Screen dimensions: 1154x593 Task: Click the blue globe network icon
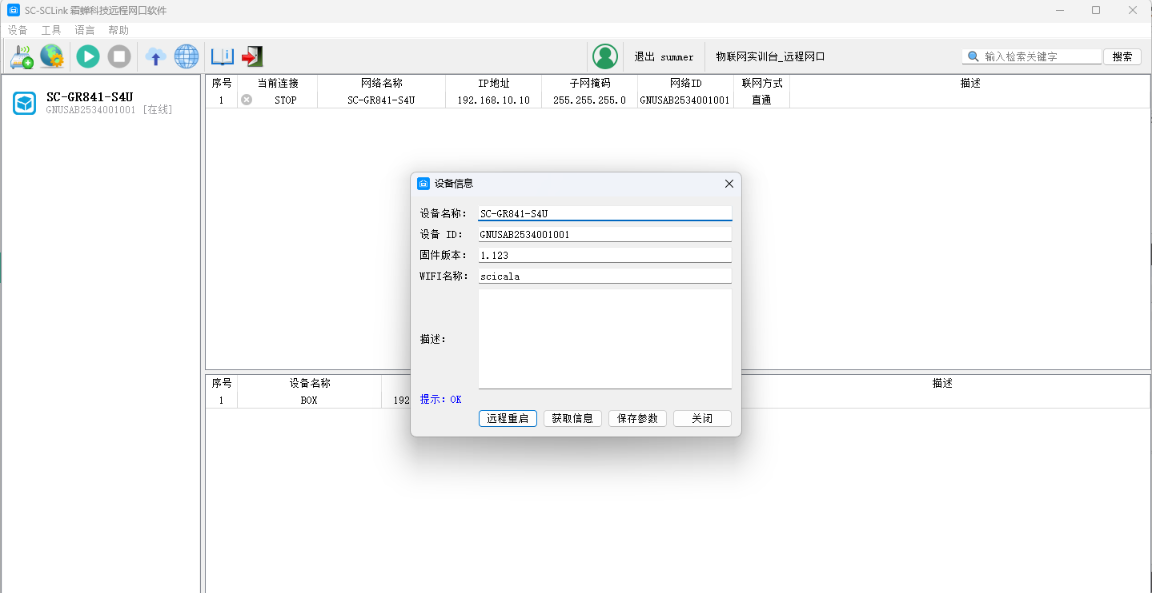tap(186, 57)
